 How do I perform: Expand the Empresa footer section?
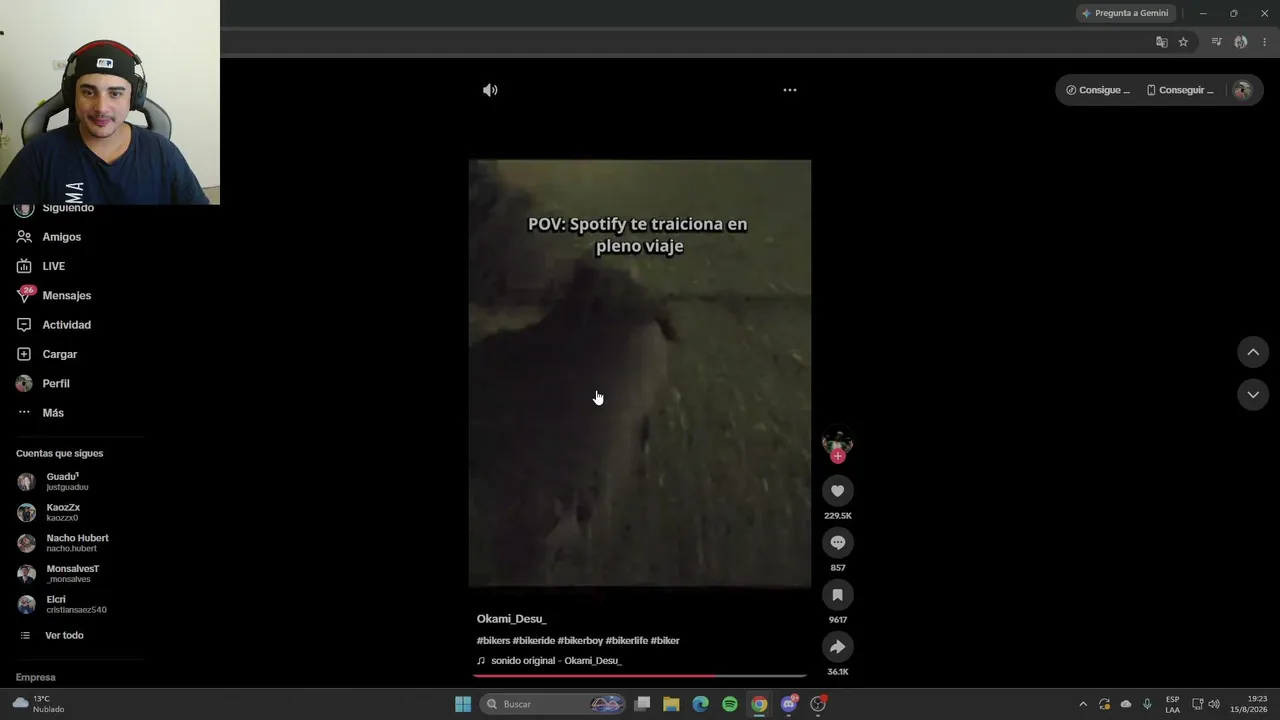(36, 677)
